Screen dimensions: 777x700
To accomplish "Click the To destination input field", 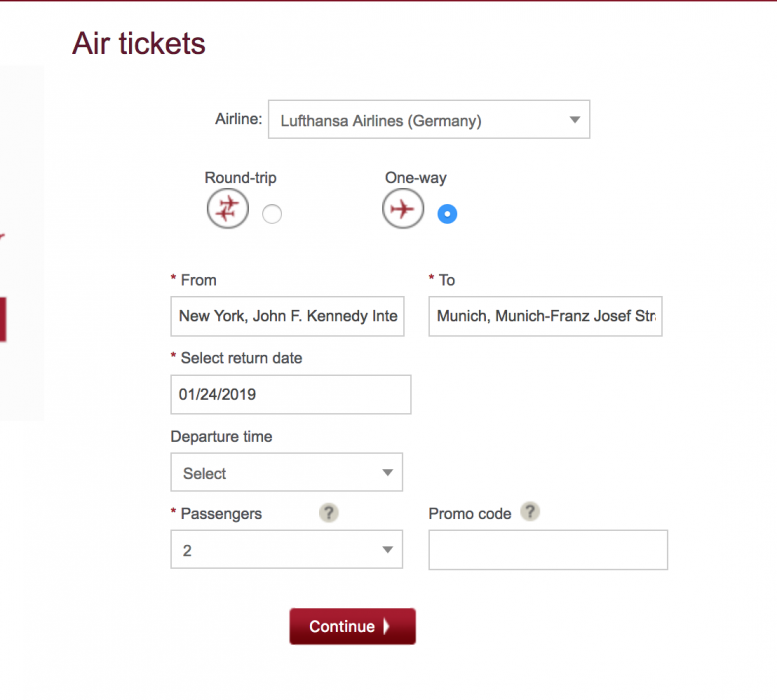I will [545, 316].
